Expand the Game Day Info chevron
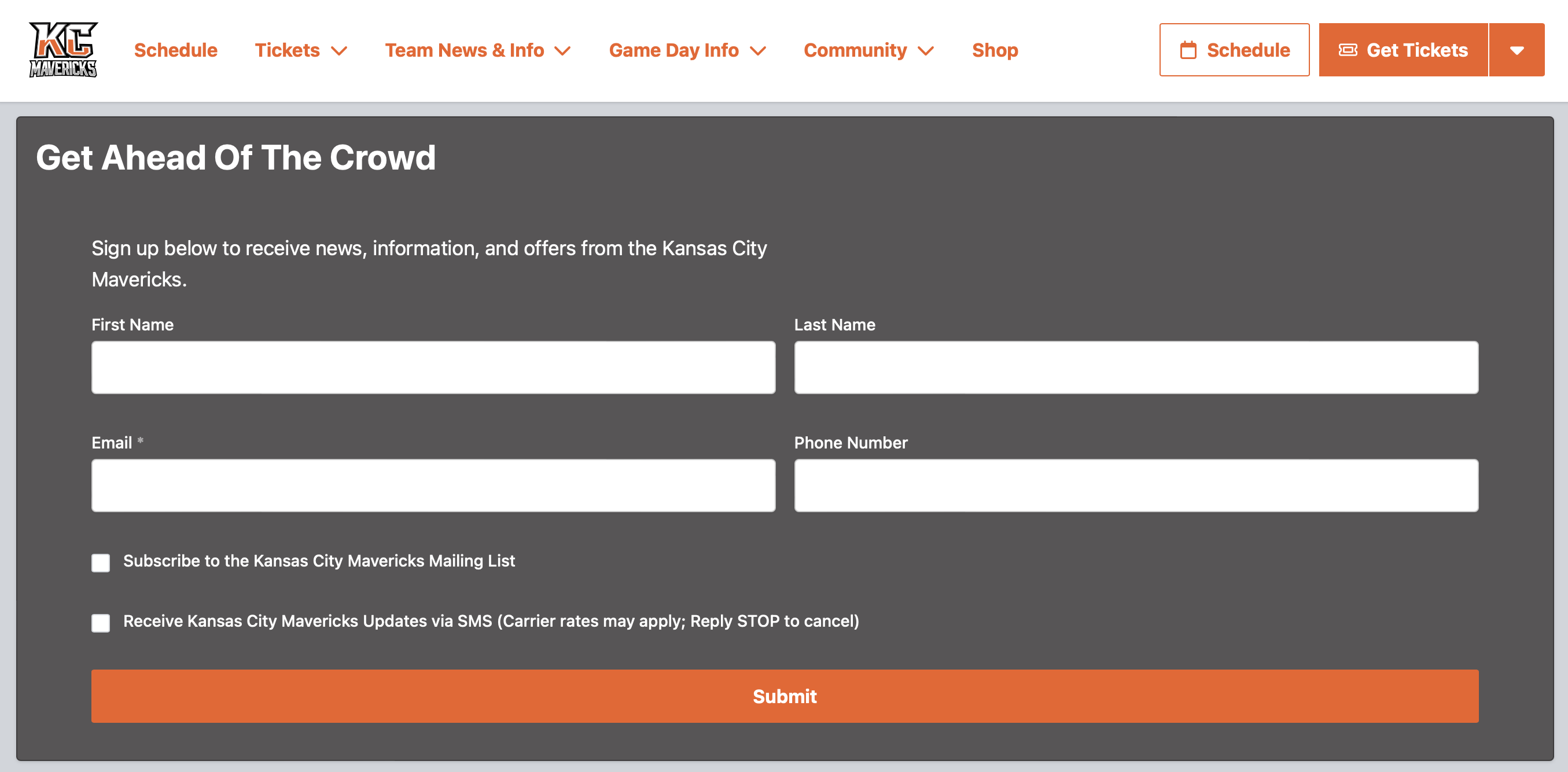1568x772 pixels. 758,50
